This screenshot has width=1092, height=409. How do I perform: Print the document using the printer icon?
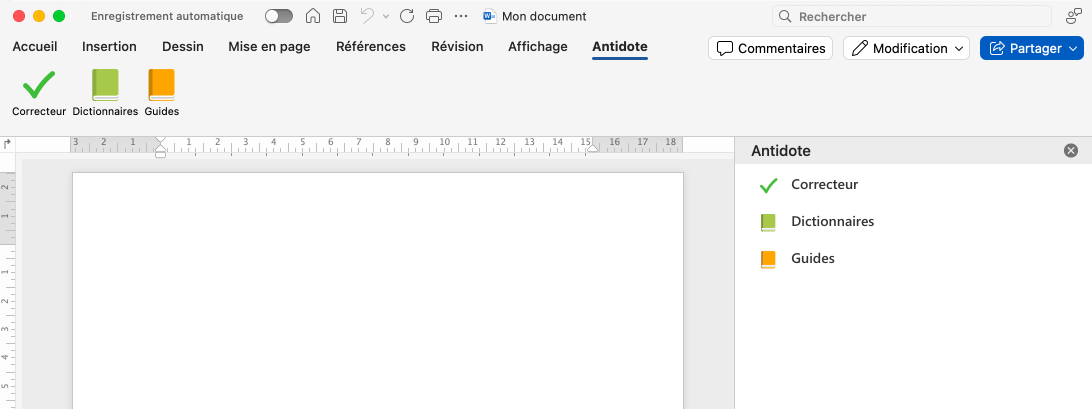(433, 16)
